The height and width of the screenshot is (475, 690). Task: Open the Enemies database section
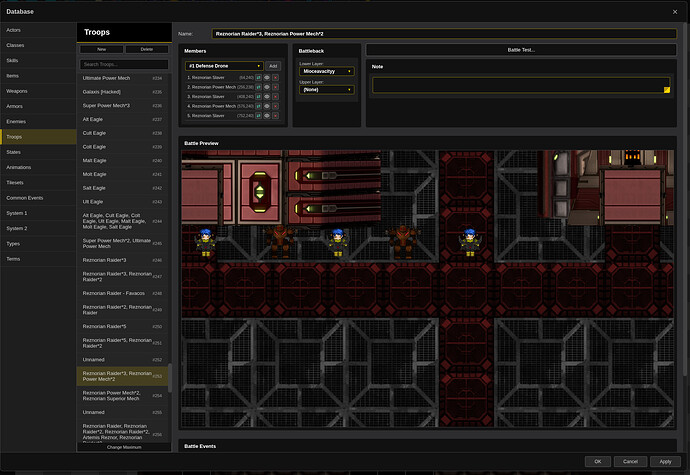tap(38, 122)
